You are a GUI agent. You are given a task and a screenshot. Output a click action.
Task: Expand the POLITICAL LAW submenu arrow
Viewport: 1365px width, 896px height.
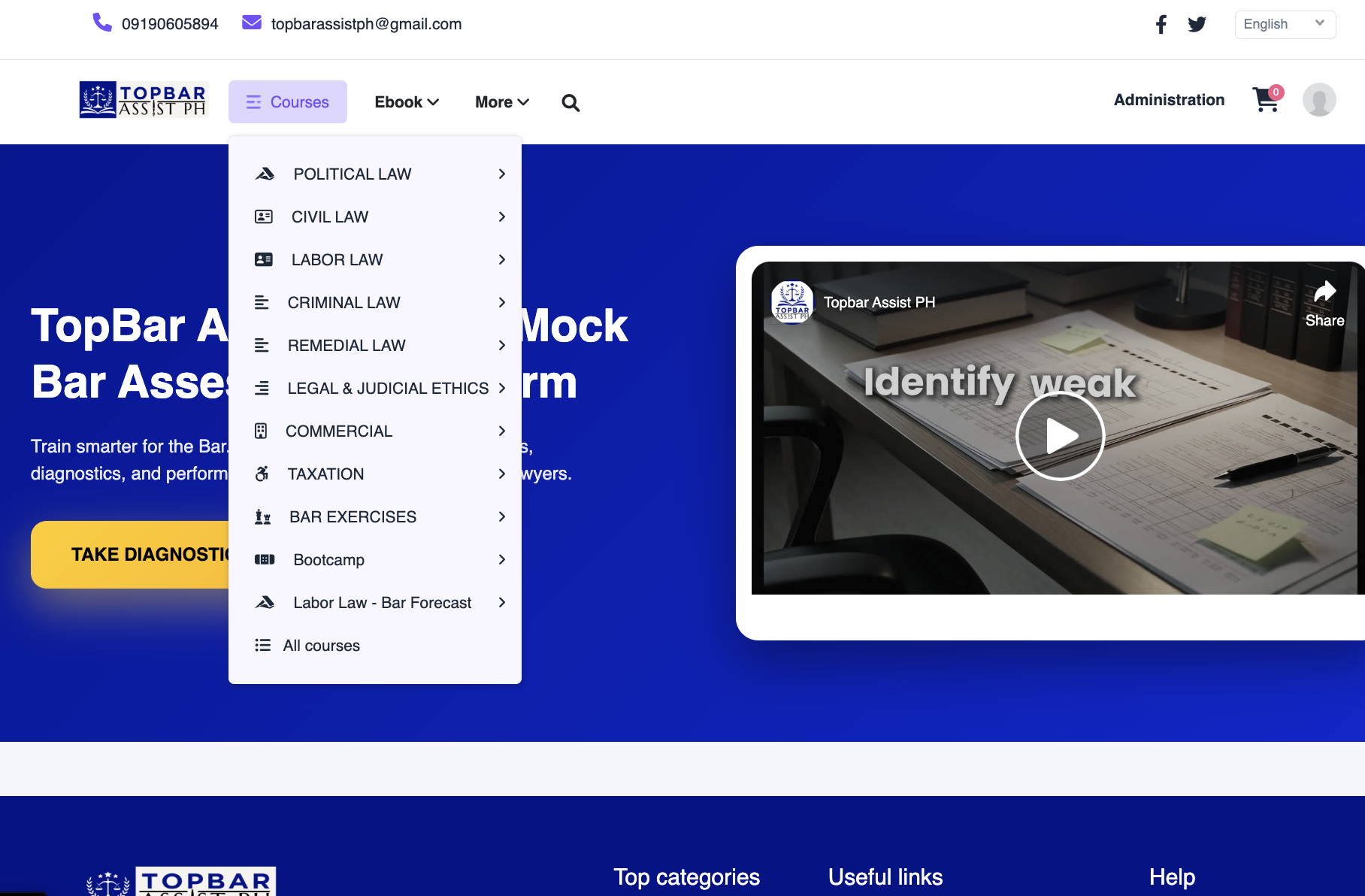502,174
